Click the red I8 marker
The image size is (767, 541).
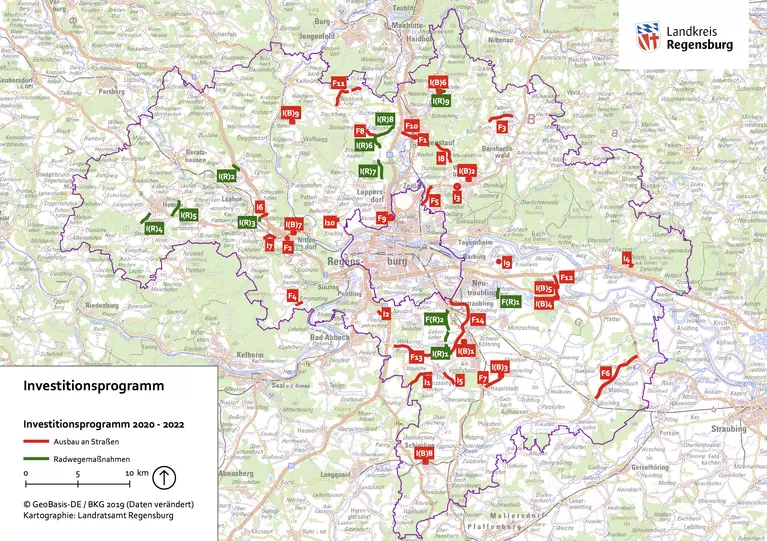click(441, 158)
